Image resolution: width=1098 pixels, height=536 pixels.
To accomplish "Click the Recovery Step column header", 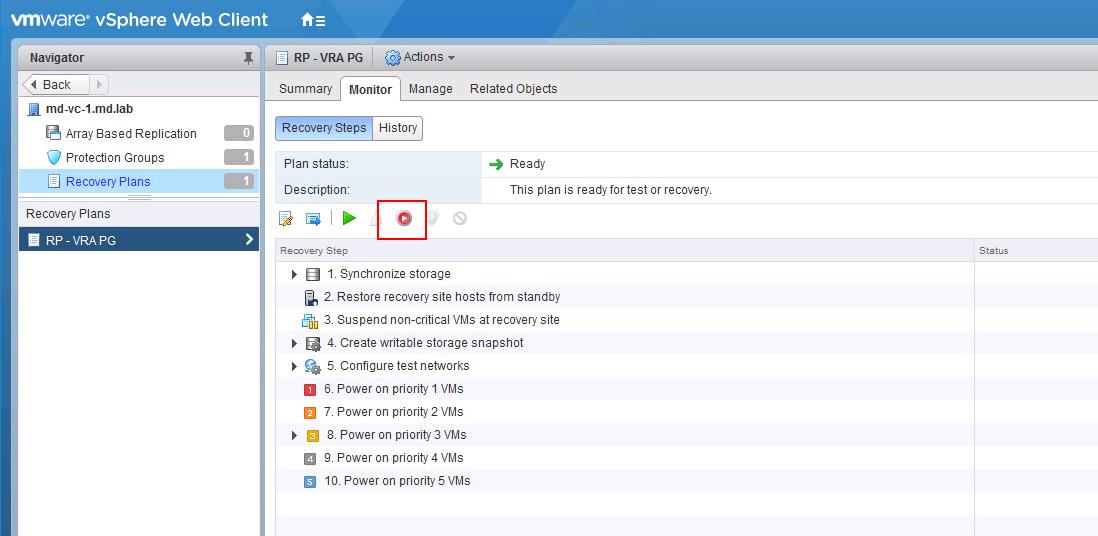I will point(625,251).
